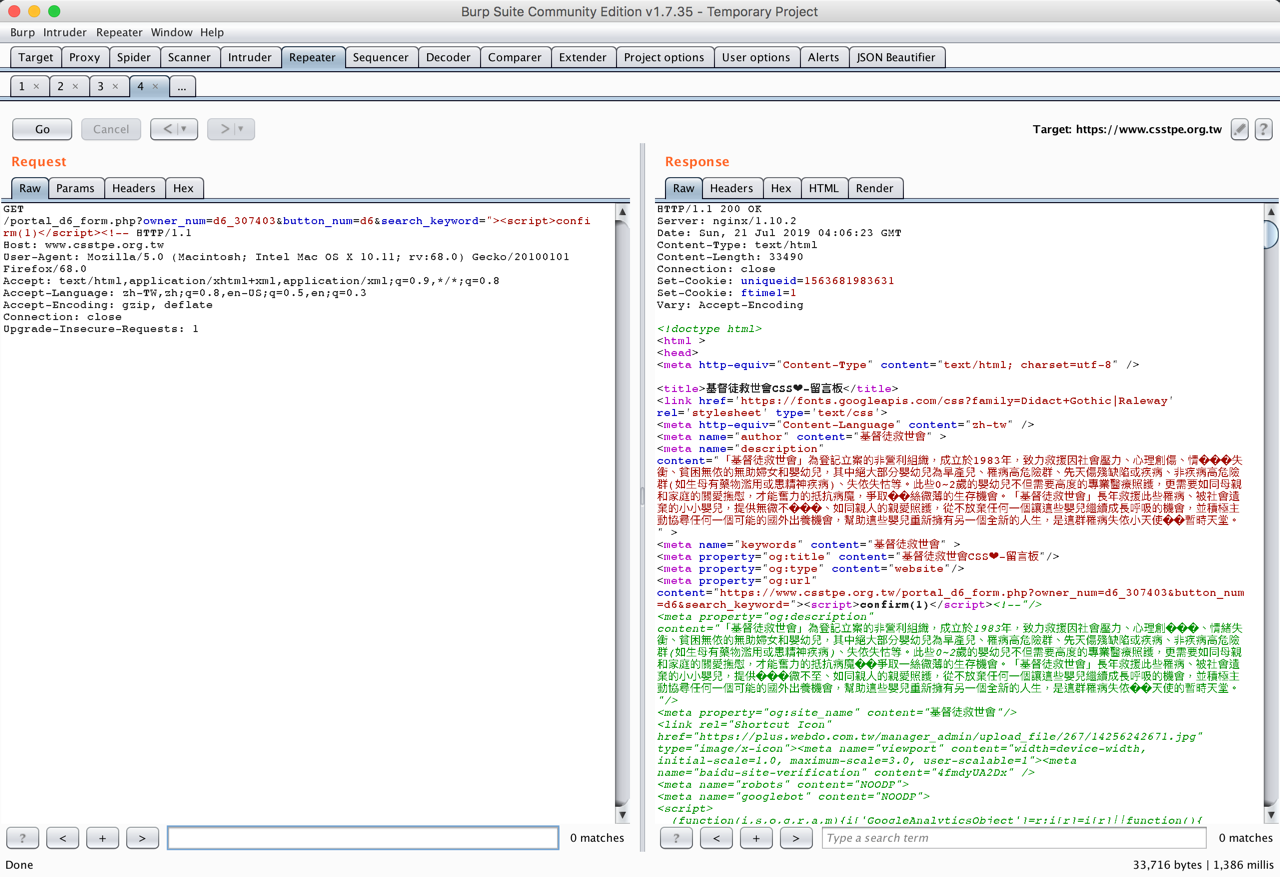Click "Host: www.csstpe.org.tw" in the request
Image resolution: width=1280 pixels, height=877 pixels.
83,245
